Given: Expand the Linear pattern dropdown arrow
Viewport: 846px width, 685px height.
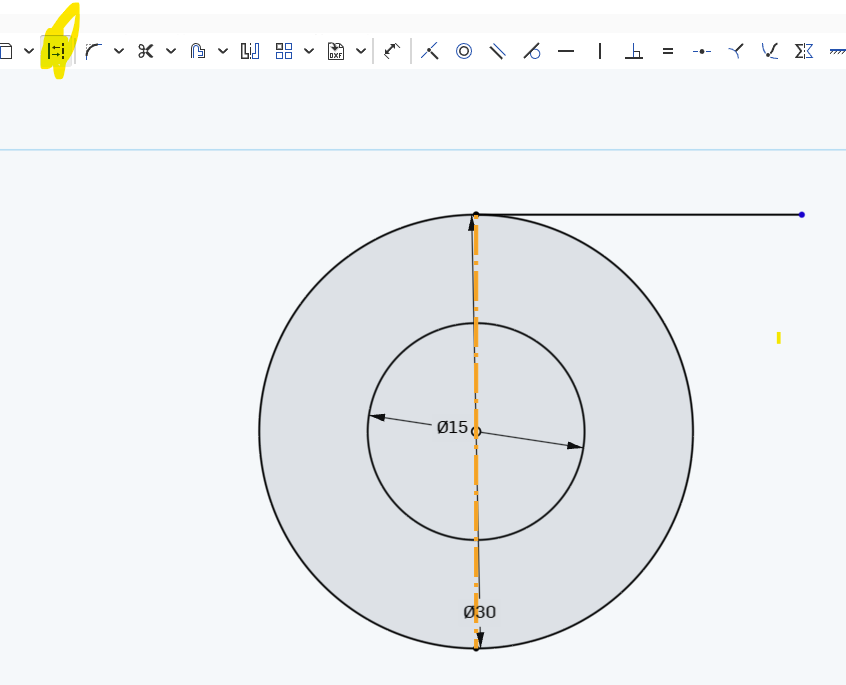Looking at the screenshot, I should [x=309, y=51].
